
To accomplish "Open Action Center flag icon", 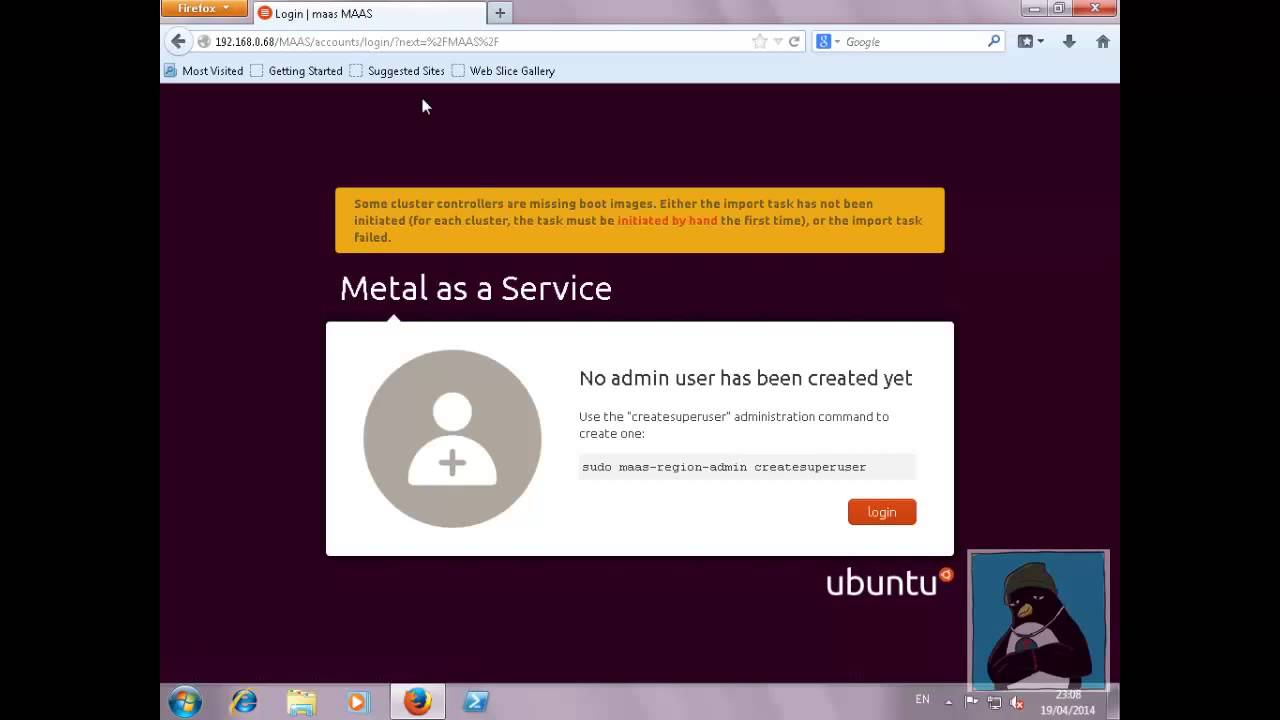I will (971, 702).
